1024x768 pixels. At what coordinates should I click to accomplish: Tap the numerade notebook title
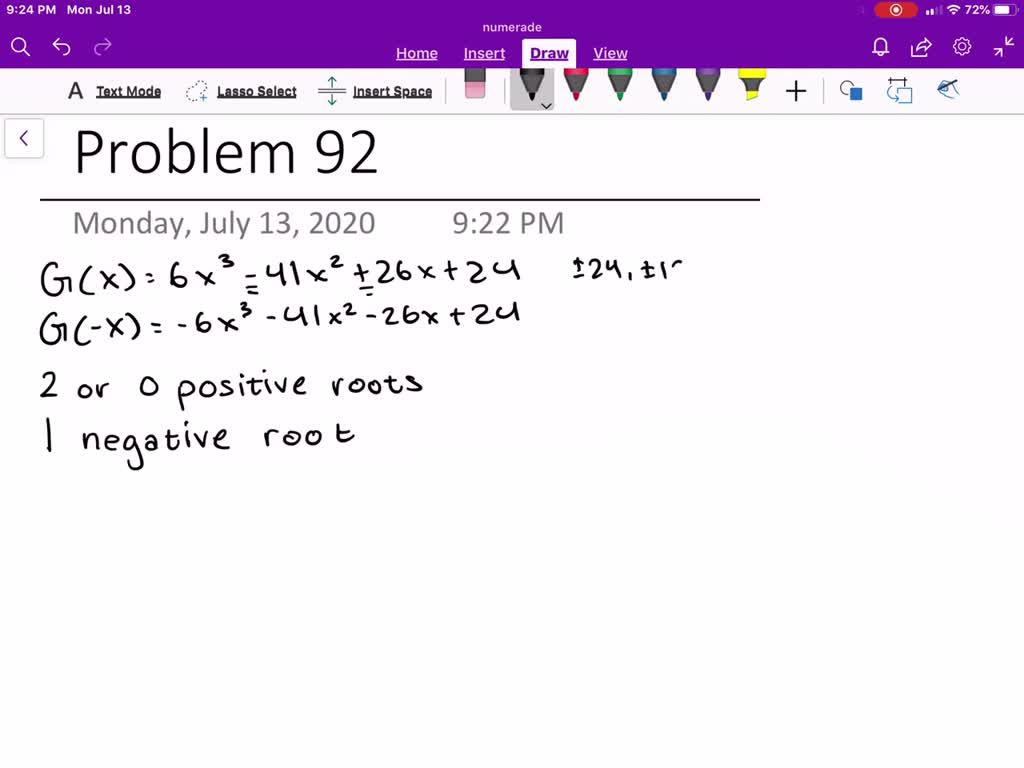[512, 27]
